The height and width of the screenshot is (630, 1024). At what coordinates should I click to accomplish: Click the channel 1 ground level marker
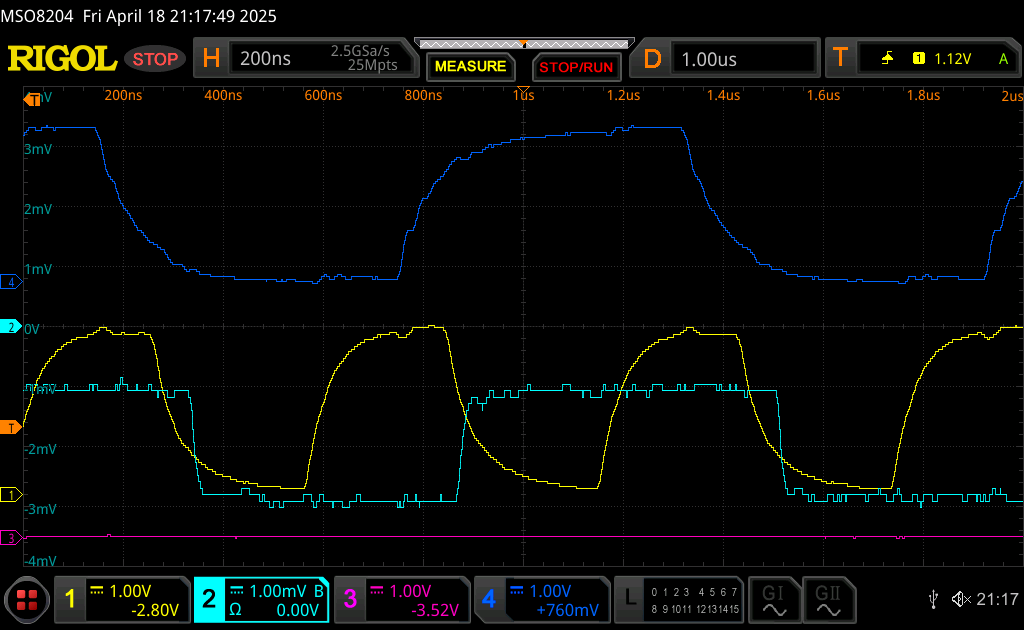11,495
